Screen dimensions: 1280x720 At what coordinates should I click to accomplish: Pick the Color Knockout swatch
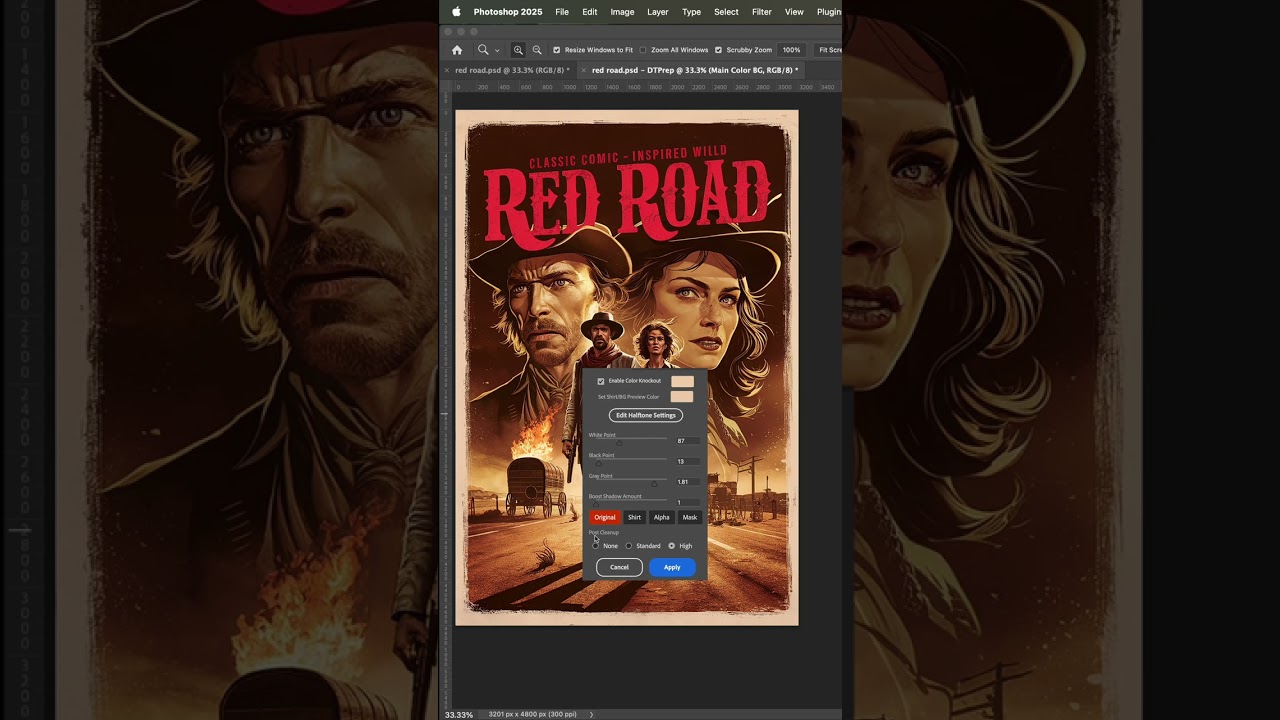pyautogui.click(x=682, y=381)
